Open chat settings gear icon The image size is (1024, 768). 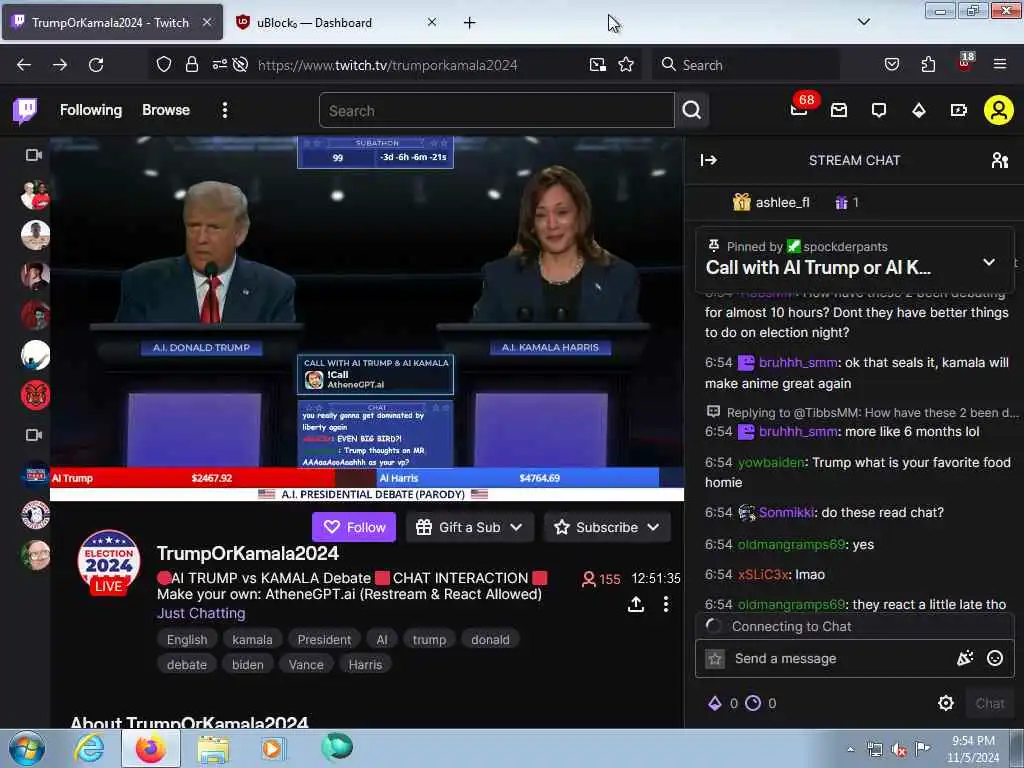click(x=946, y=703)
